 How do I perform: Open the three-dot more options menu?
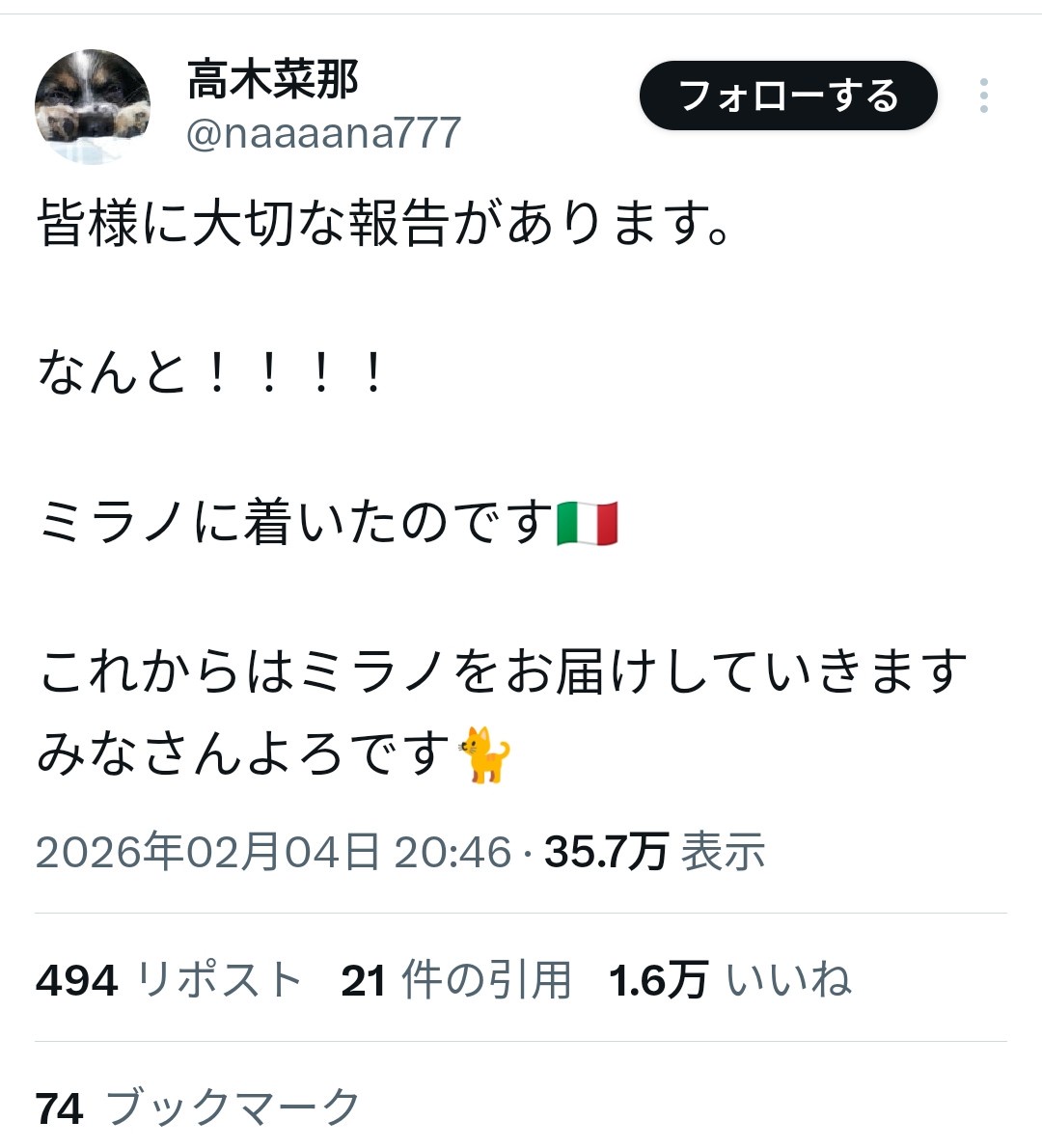coord(983,96)
